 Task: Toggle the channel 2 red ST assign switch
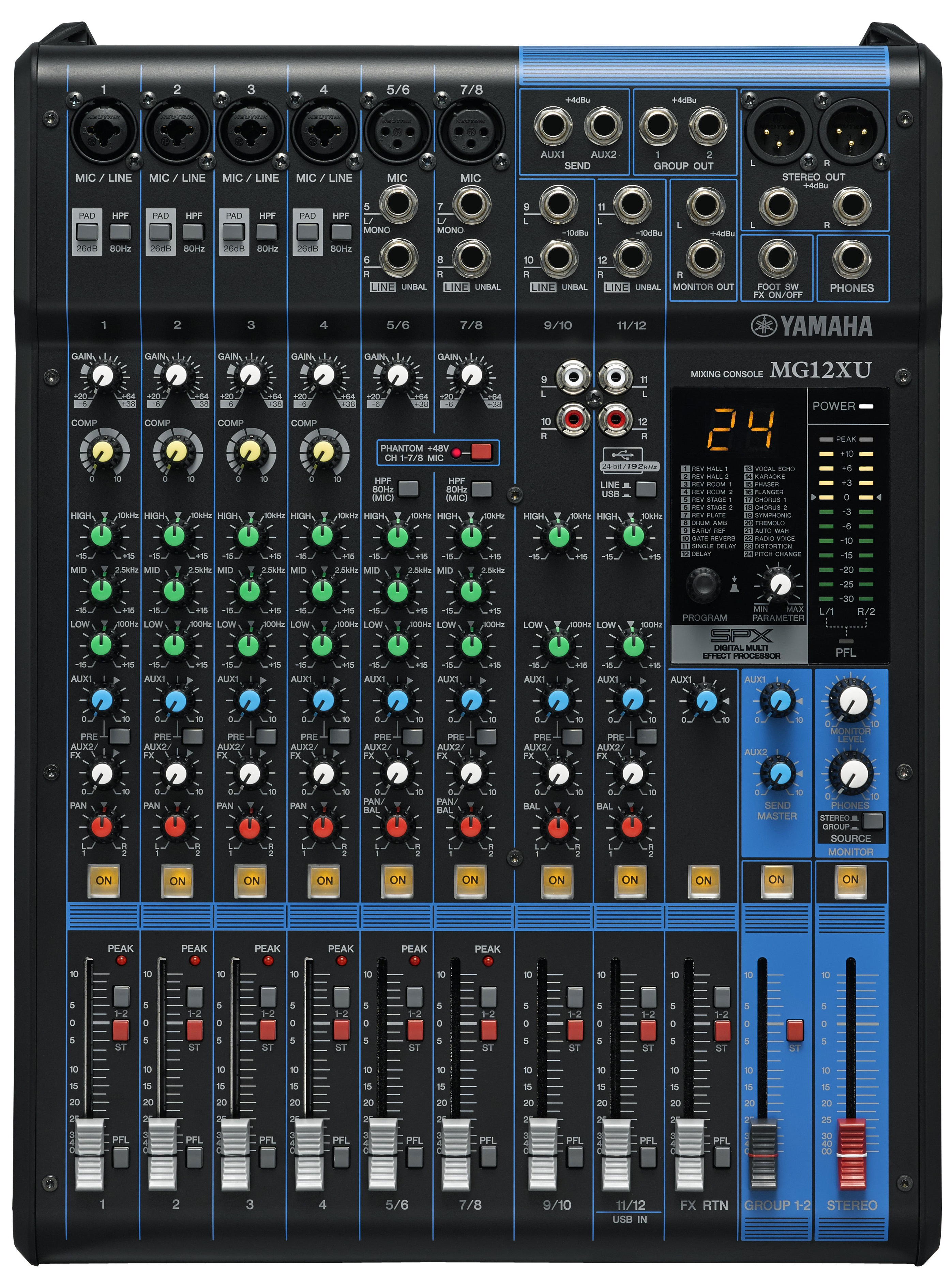(194, 1029)
